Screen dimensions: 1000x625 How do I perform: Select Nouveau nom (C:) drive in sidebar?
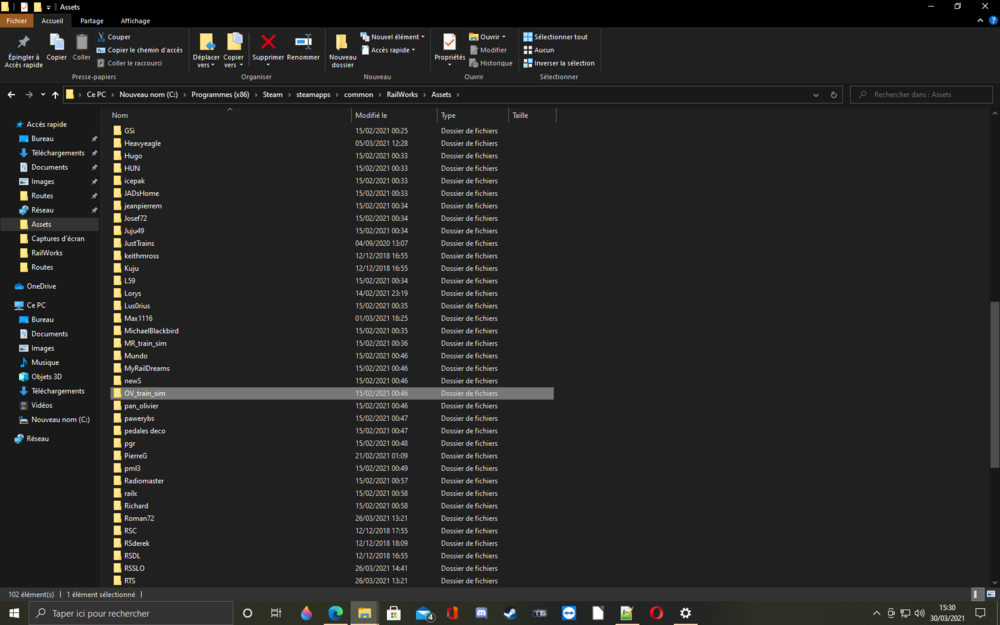point(60,420)
